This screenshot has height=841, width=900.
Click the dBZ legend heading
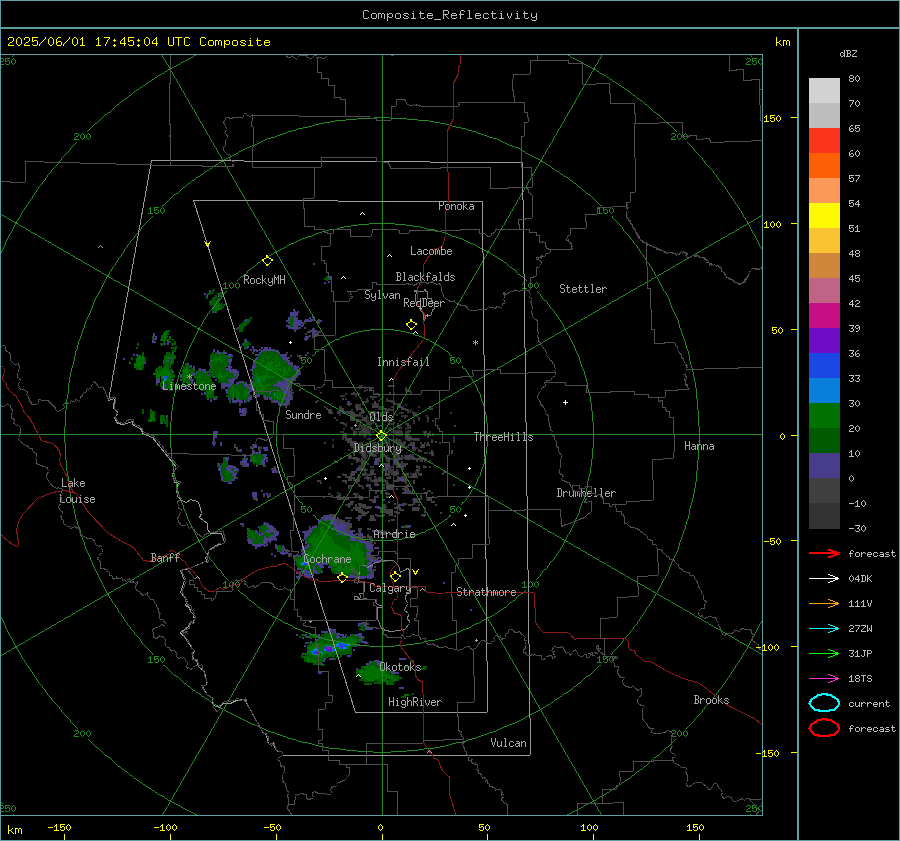coord(848,53)
